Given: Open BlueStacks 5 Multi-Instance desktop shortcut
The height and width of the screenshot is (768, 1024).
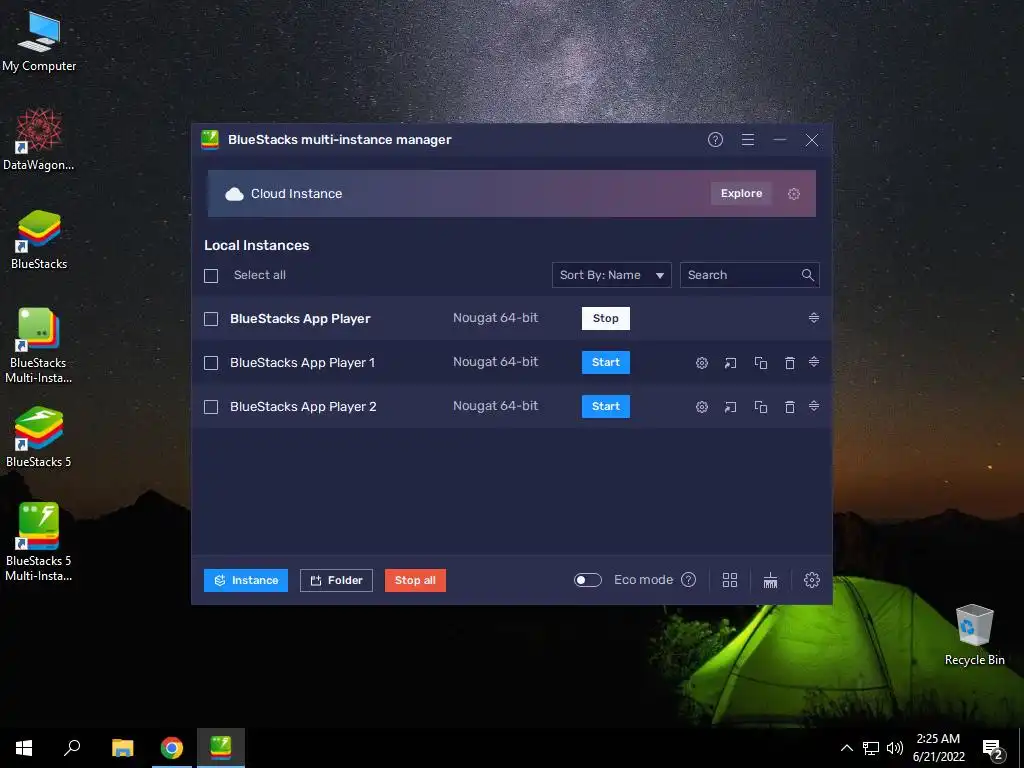Looking at the screenshot, I should click(39, 542).
